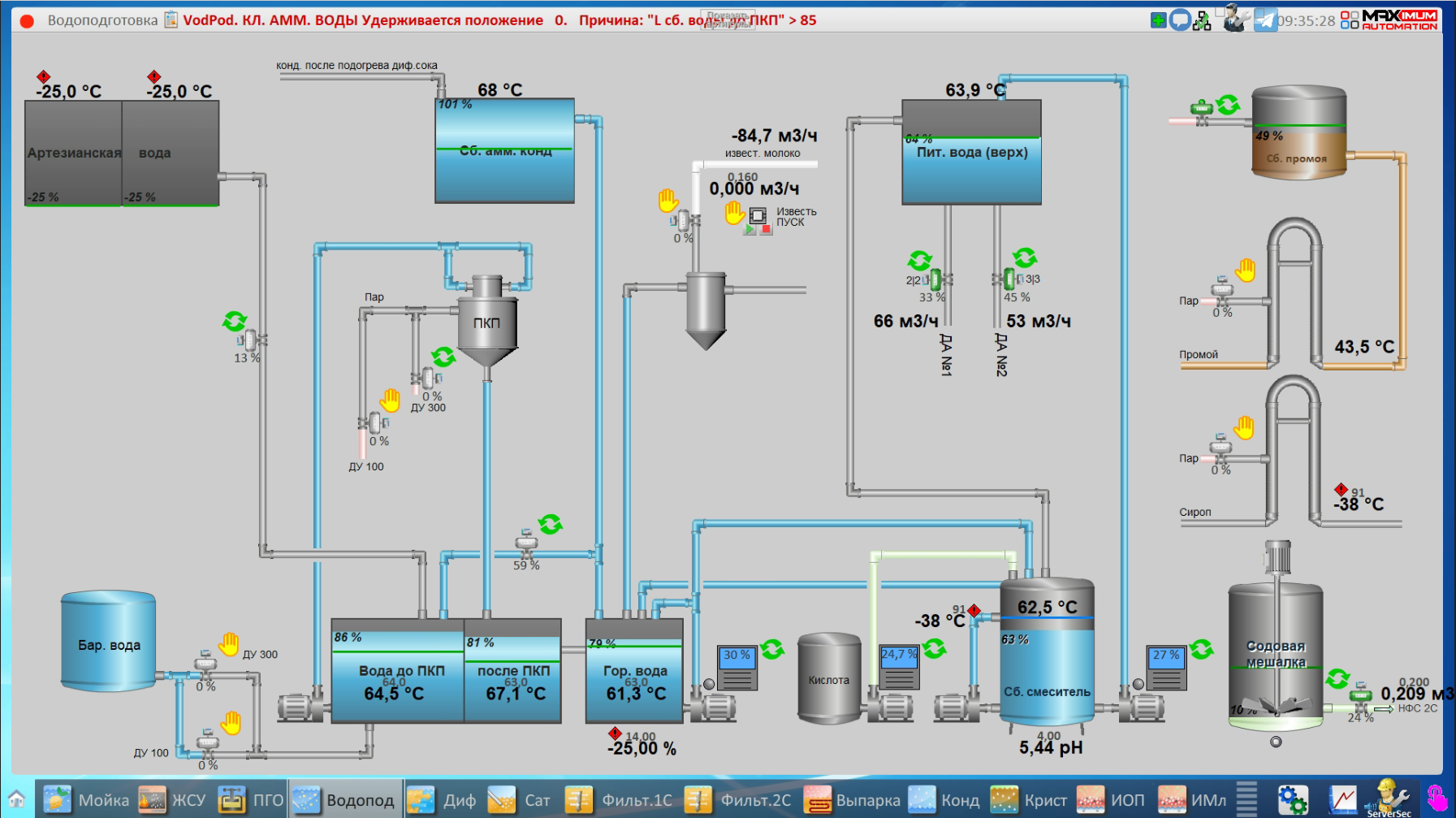Click the pump left of Вода до ПКП tank
Screen dimensions: 1456x818
[x=301, y=708]
